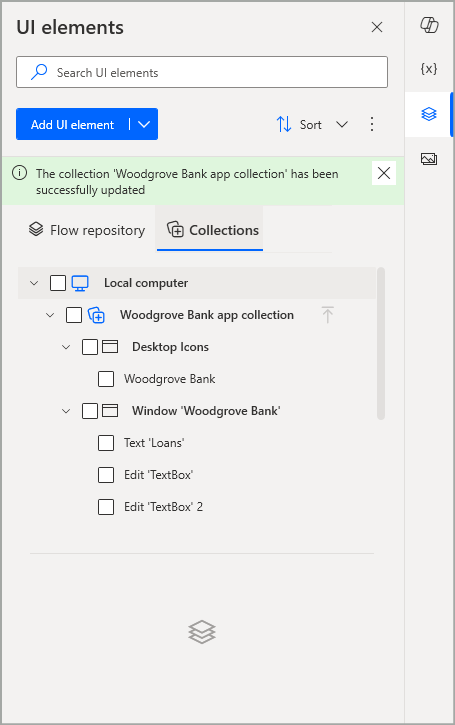The image size is (455, 725).
Task: Open the Copilot icon in the sidebar
Action: pyautogui.click(x=429, y=25)
